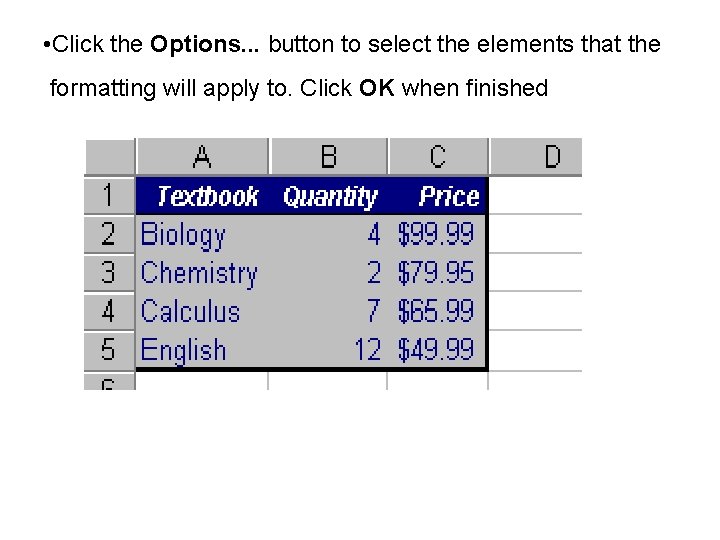Select column A header
Screen dimensions: 720x540
click(x=202, y=157)
